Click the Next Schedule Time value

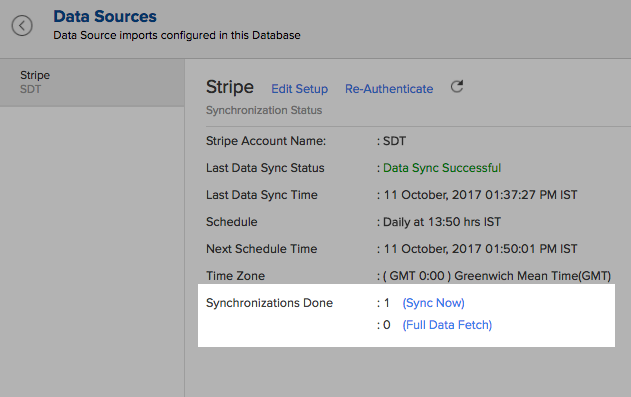pyautogui.click(x=480, y=249)
